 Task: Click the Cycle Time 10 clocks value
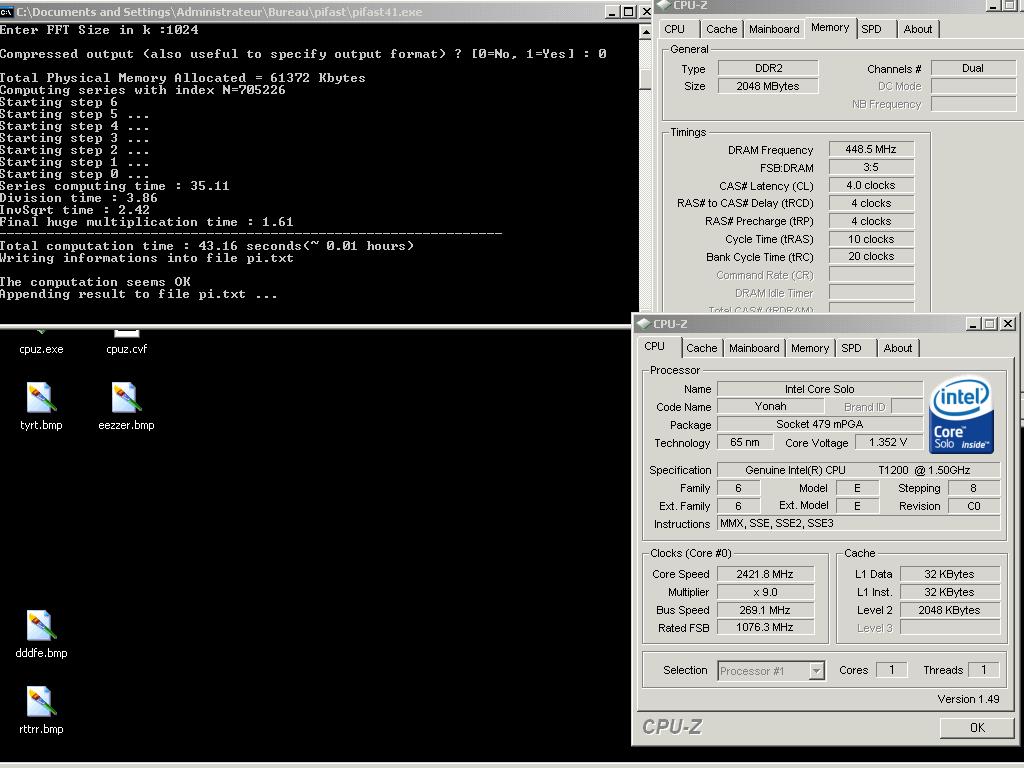click(871, 239)
